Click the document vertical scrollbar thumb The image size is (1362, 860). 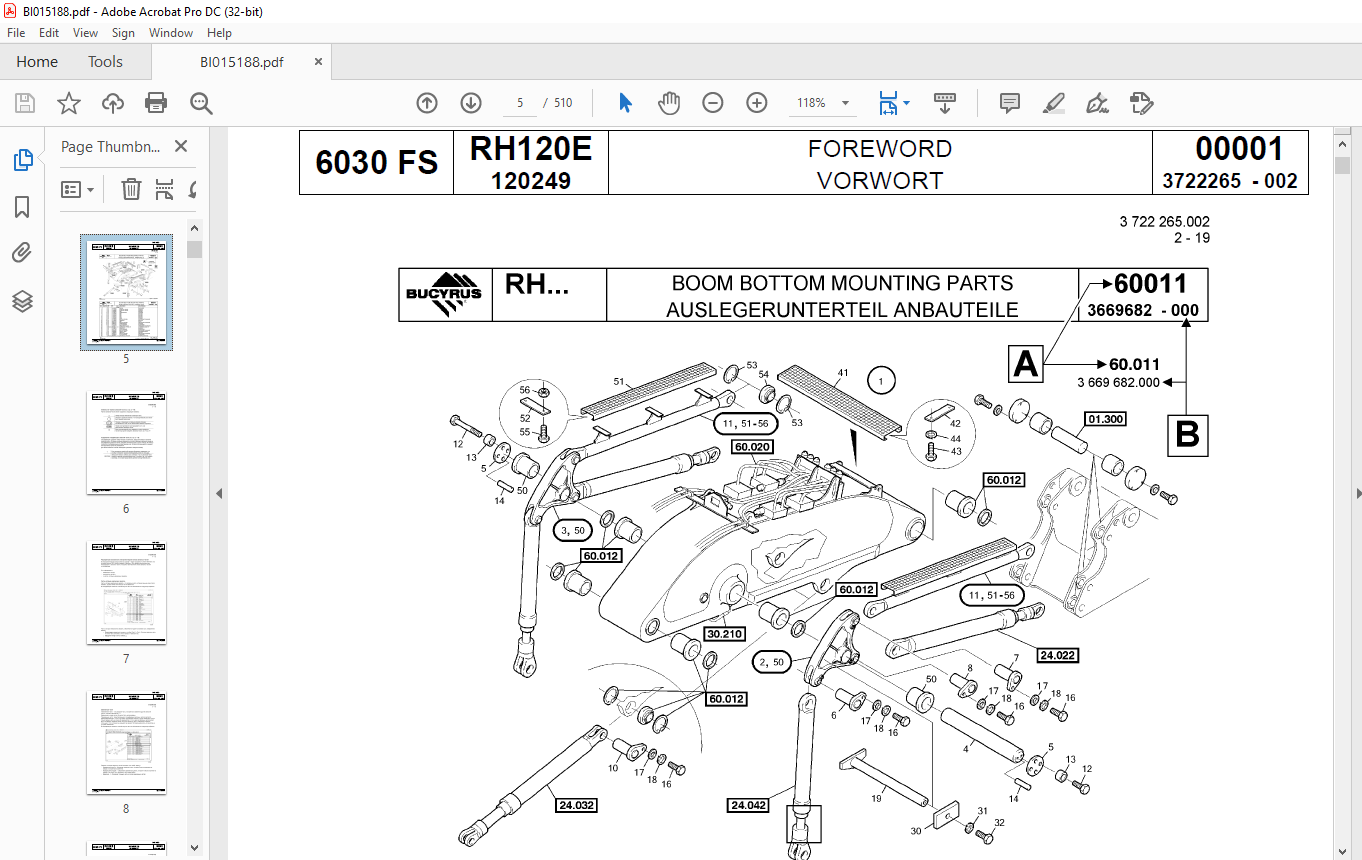click(x=1342, y=165)
